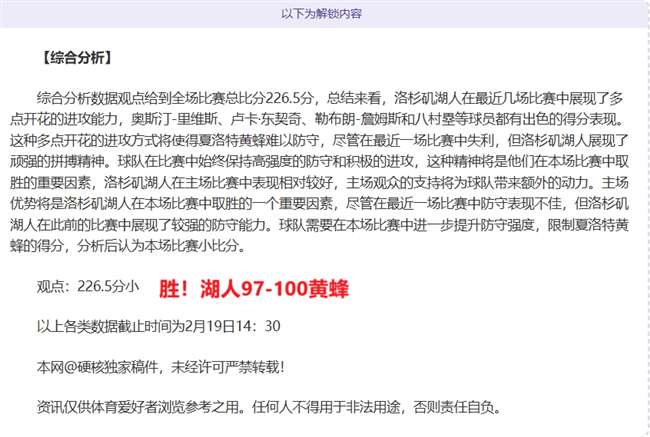Click paragraph line starting 优势将是洛杉矶湖人

[x=319, y=204]
